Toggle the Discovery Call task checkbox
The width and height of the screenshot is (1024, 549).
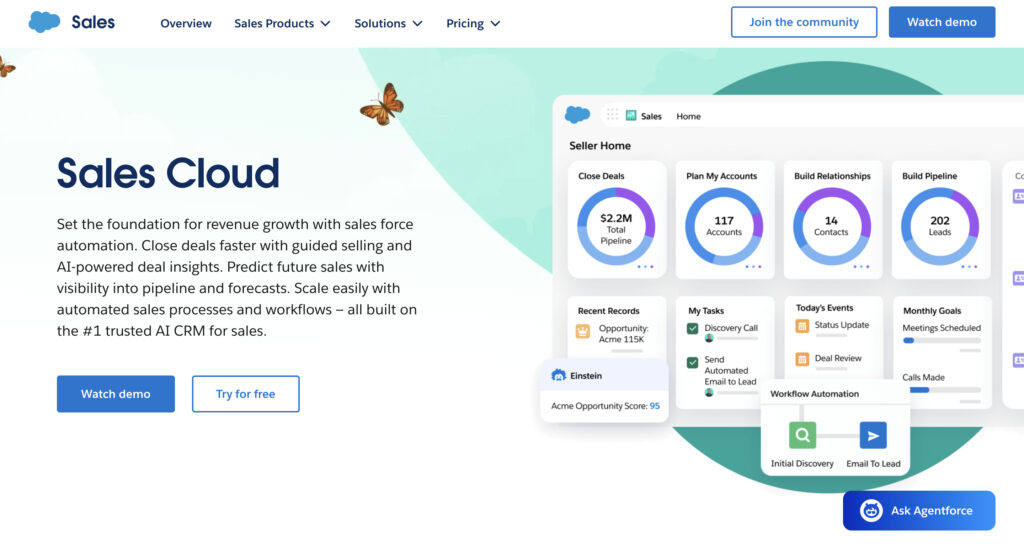pyautogui.click(x=692, y=328)
